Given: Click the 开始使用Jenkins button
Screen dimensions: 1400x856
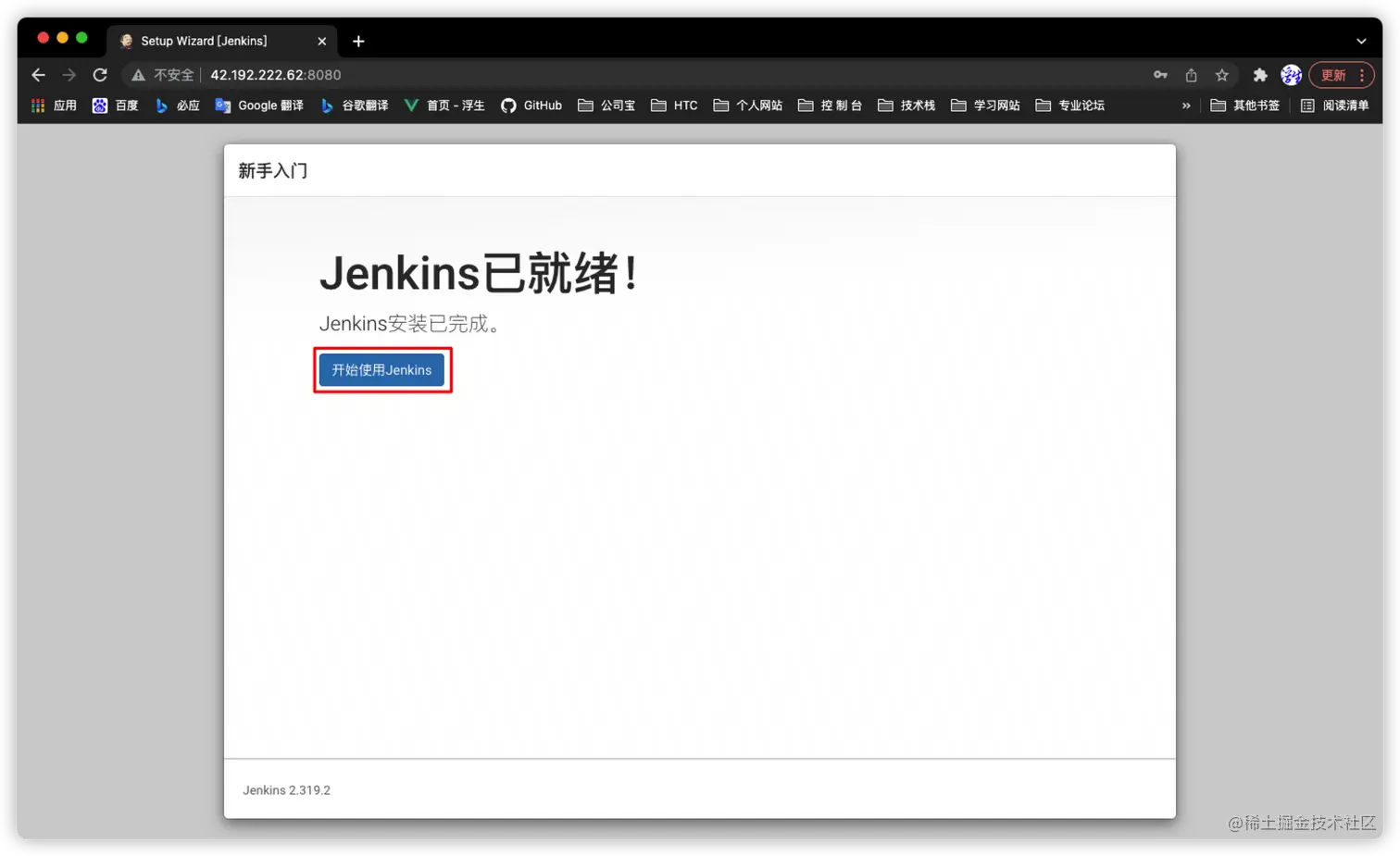Looking at the screenshot, I should coord(381,369).
